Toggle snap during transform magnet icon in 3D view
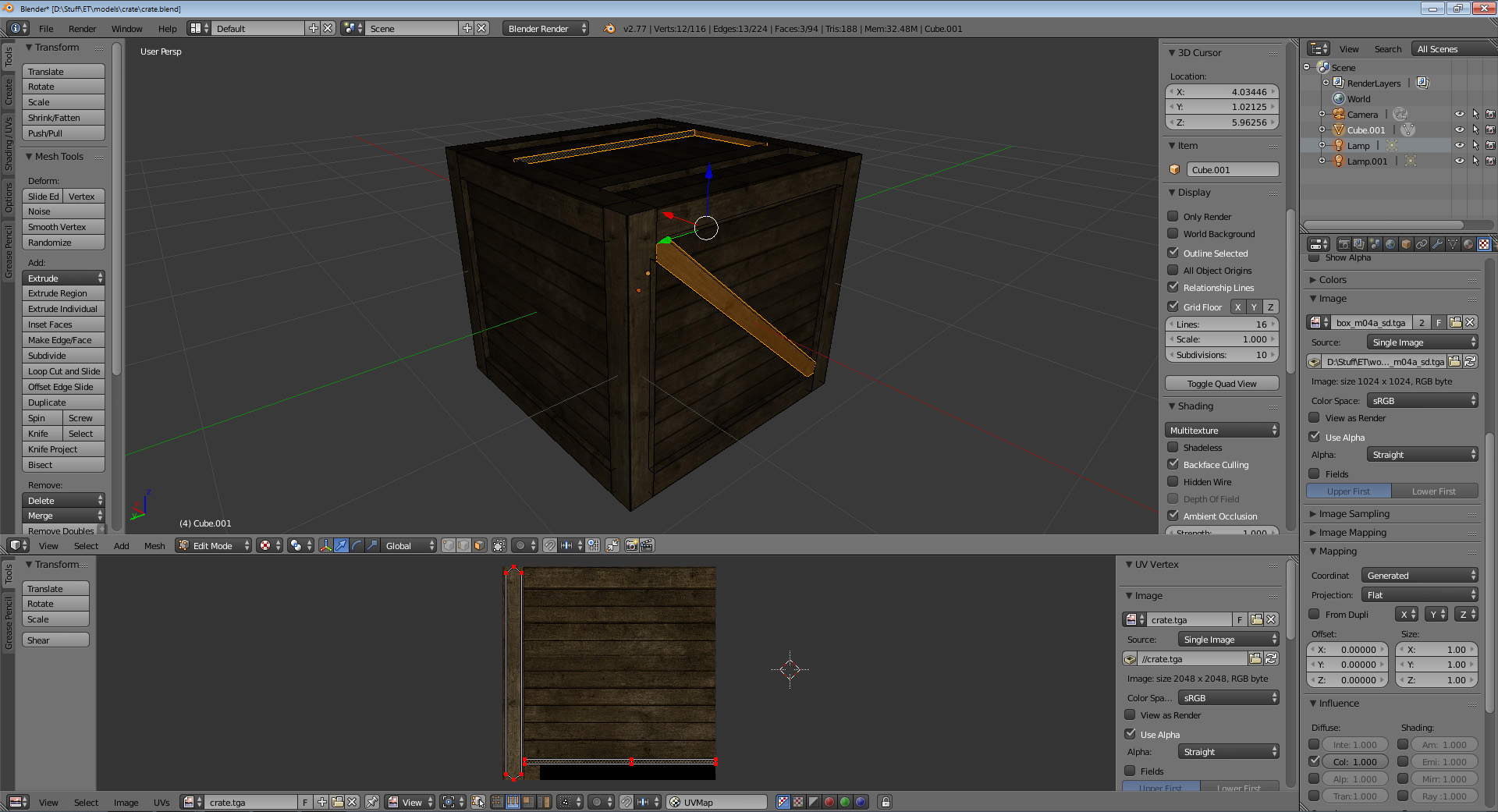1498x812 pixels. pos(550,545)
